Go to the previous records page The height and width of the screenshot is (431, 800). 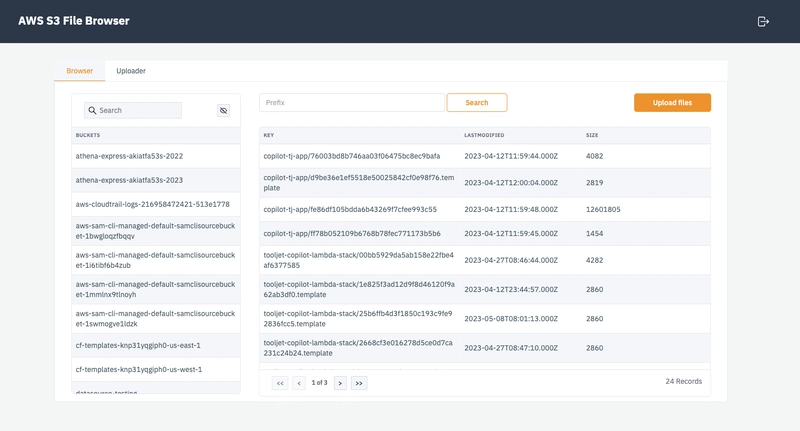point(299,383)
